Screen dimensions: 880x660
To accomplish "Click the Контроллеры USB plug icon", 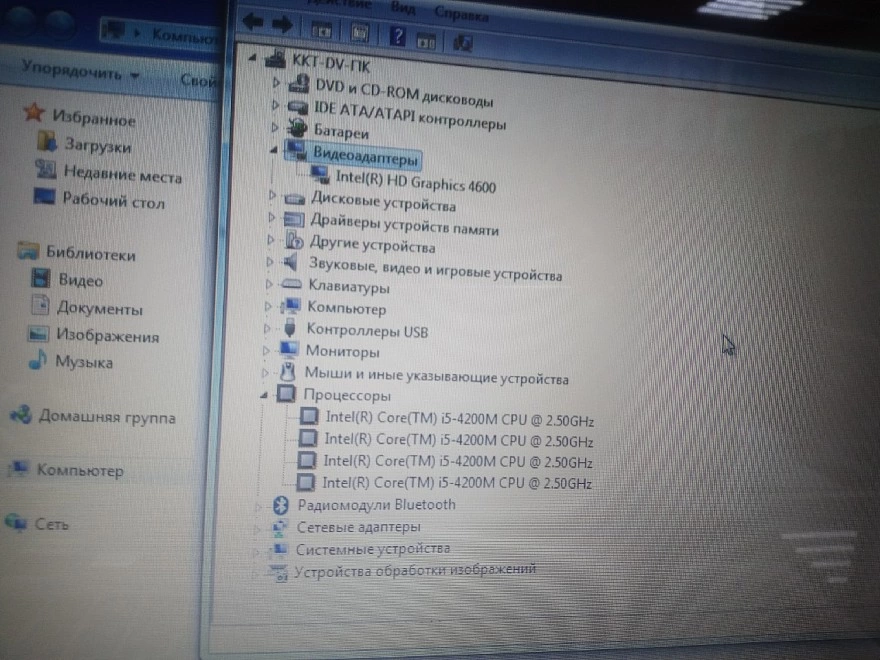I will click(x=290, y=327).
